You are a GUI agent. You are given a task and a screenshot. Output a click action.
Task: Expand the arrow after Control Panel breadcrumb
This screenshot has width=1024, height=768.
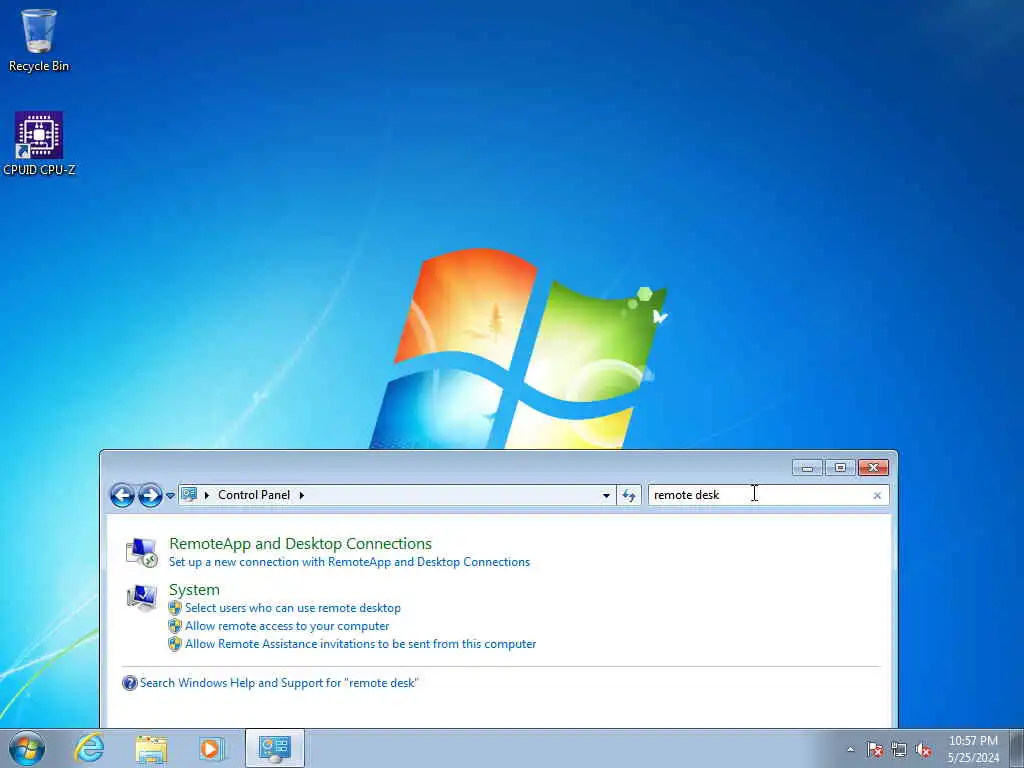302,495
